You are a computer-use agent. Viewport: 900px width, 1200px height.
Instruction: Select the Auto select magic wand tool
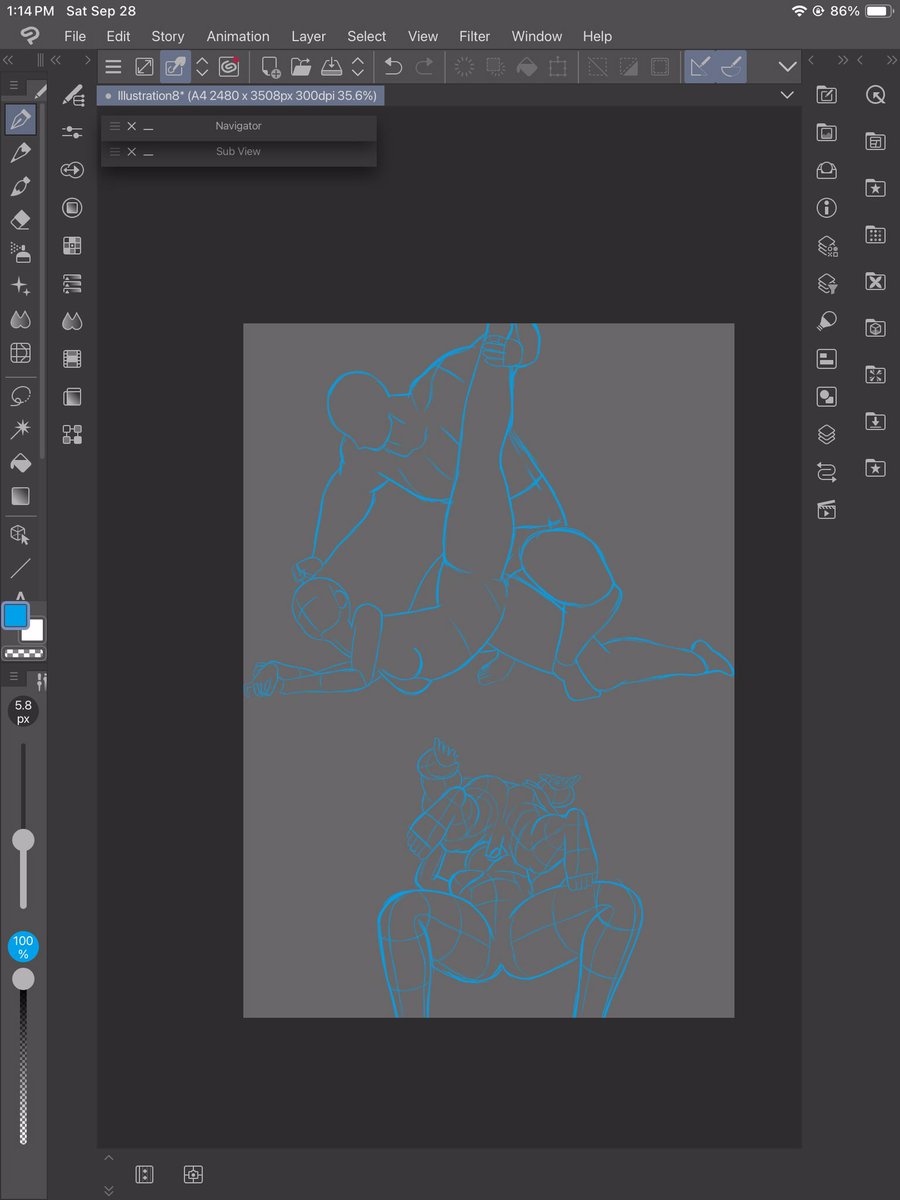click(x=20, y=429)
